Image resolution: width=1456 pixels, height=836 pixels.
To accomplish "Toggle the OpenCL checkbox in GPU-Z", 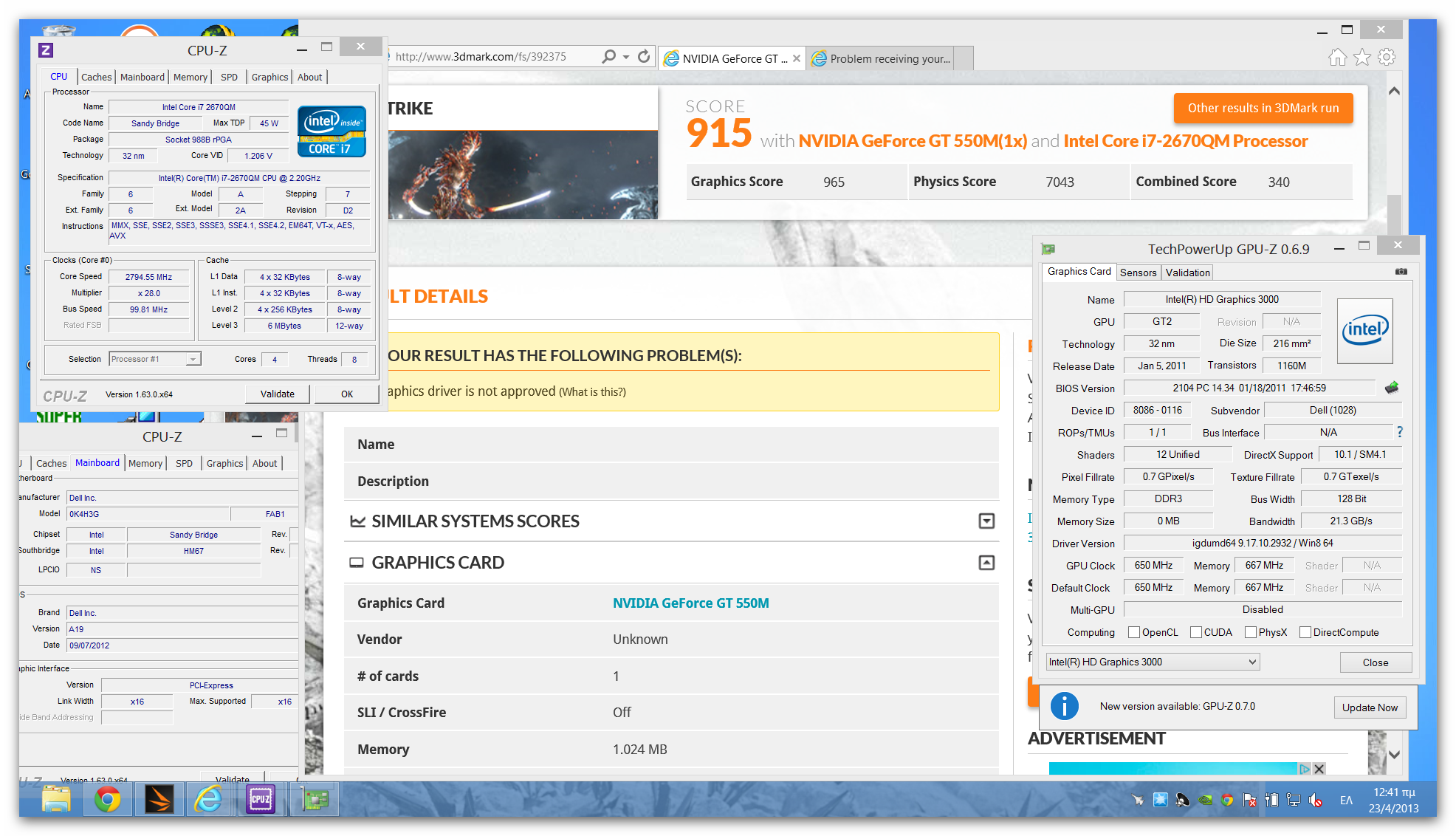I will tap(1134, 632).
